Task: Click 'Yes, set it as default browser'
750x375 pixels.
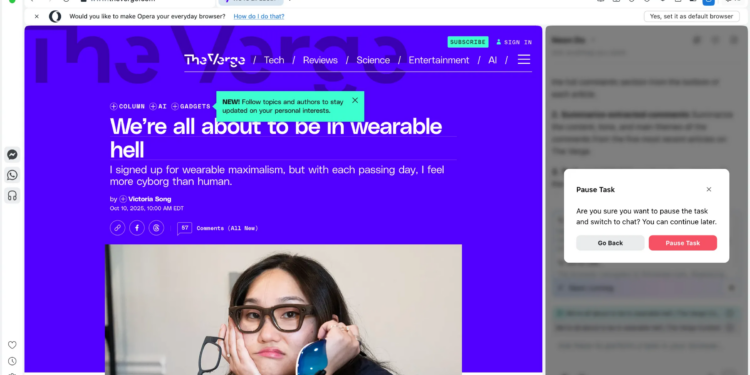Action: [x=691, y=16]
